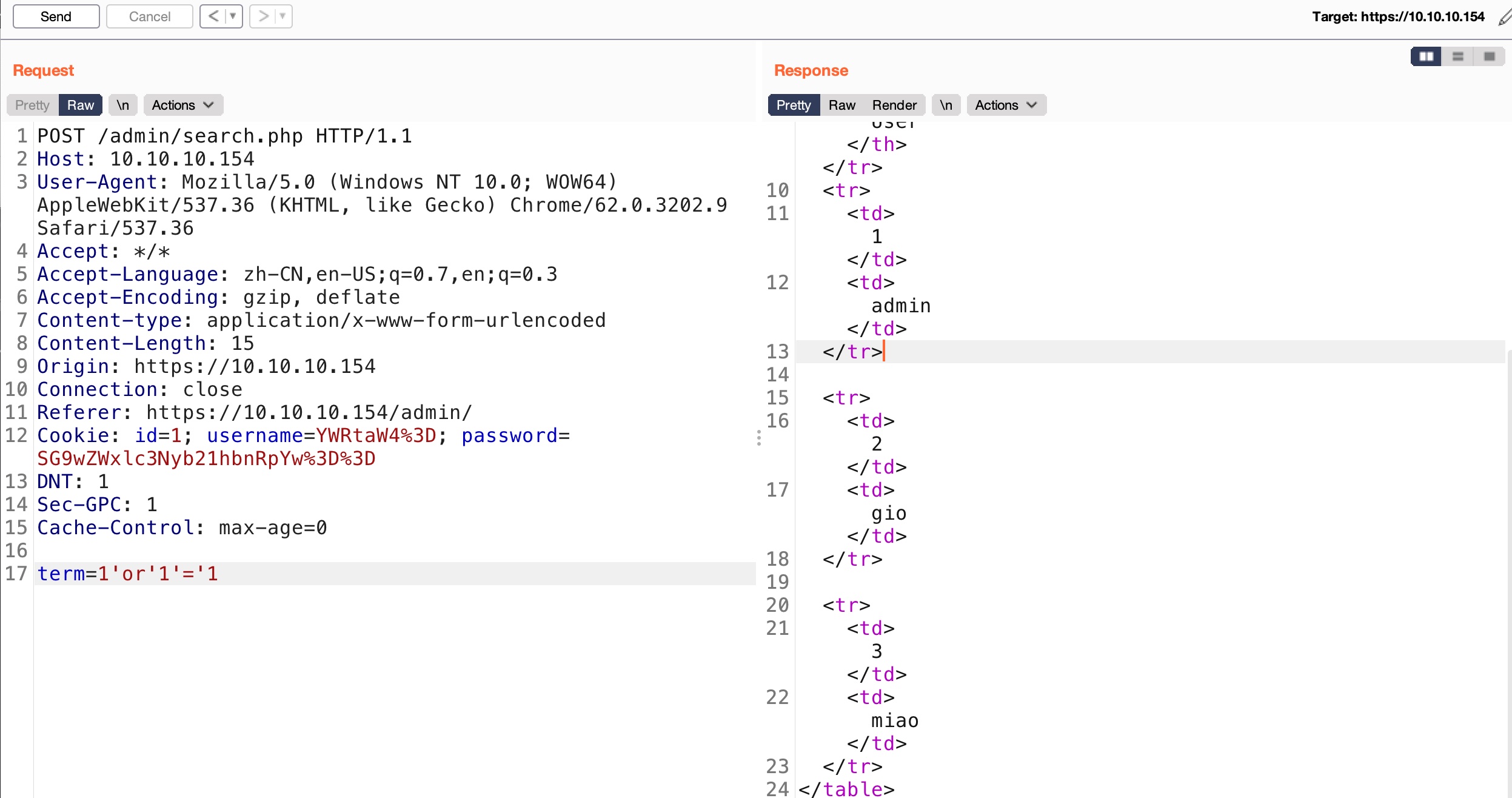Viewport: 1512px width, 798px height.
Task: Select the combined tabs layout icon
Action: coord(1489,56)
